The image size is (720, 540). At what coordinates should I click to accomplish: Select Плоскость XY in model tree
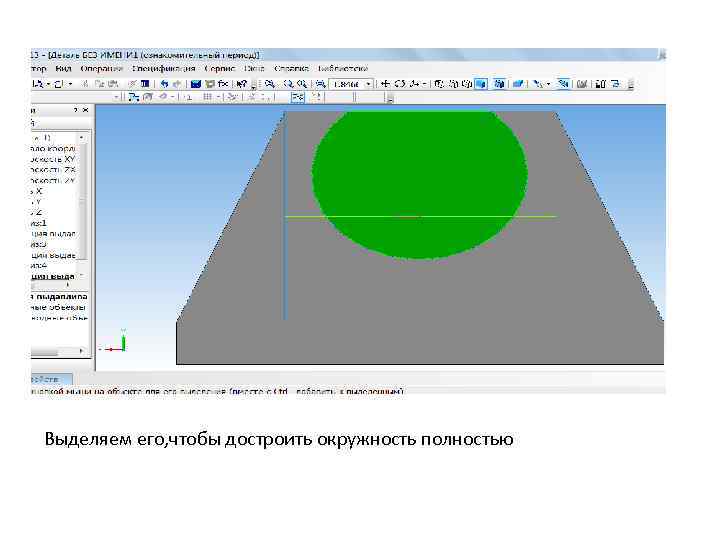(x=53, y=159)
